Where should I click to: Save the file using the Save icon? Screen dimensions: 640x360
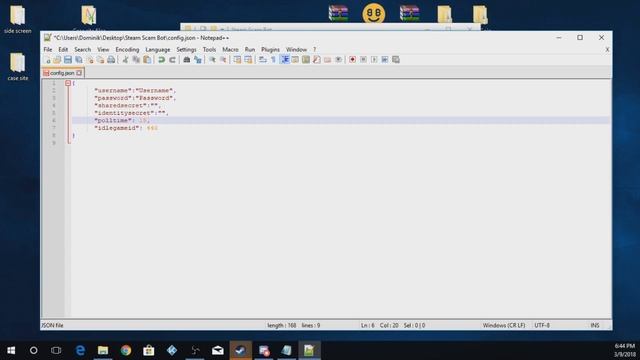(x=68, y=60)
